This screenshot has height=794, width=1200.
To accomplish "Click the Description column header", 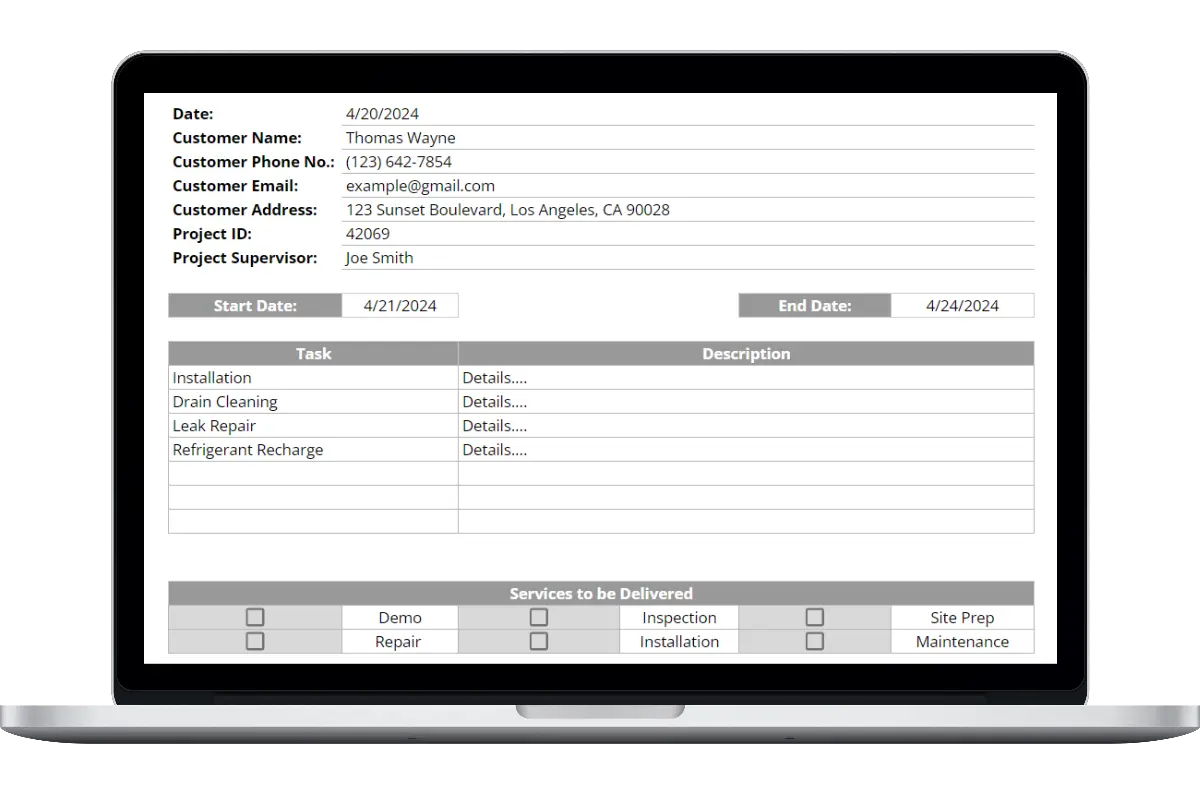I will coord(746,354).
